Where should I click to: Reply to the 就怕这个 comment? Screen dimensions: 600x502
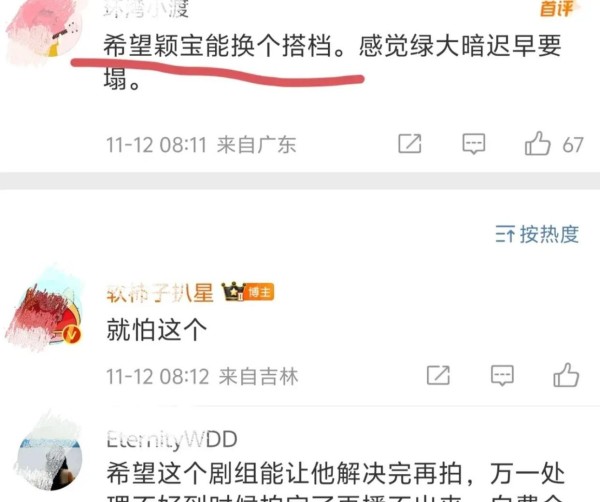[502, 375]
